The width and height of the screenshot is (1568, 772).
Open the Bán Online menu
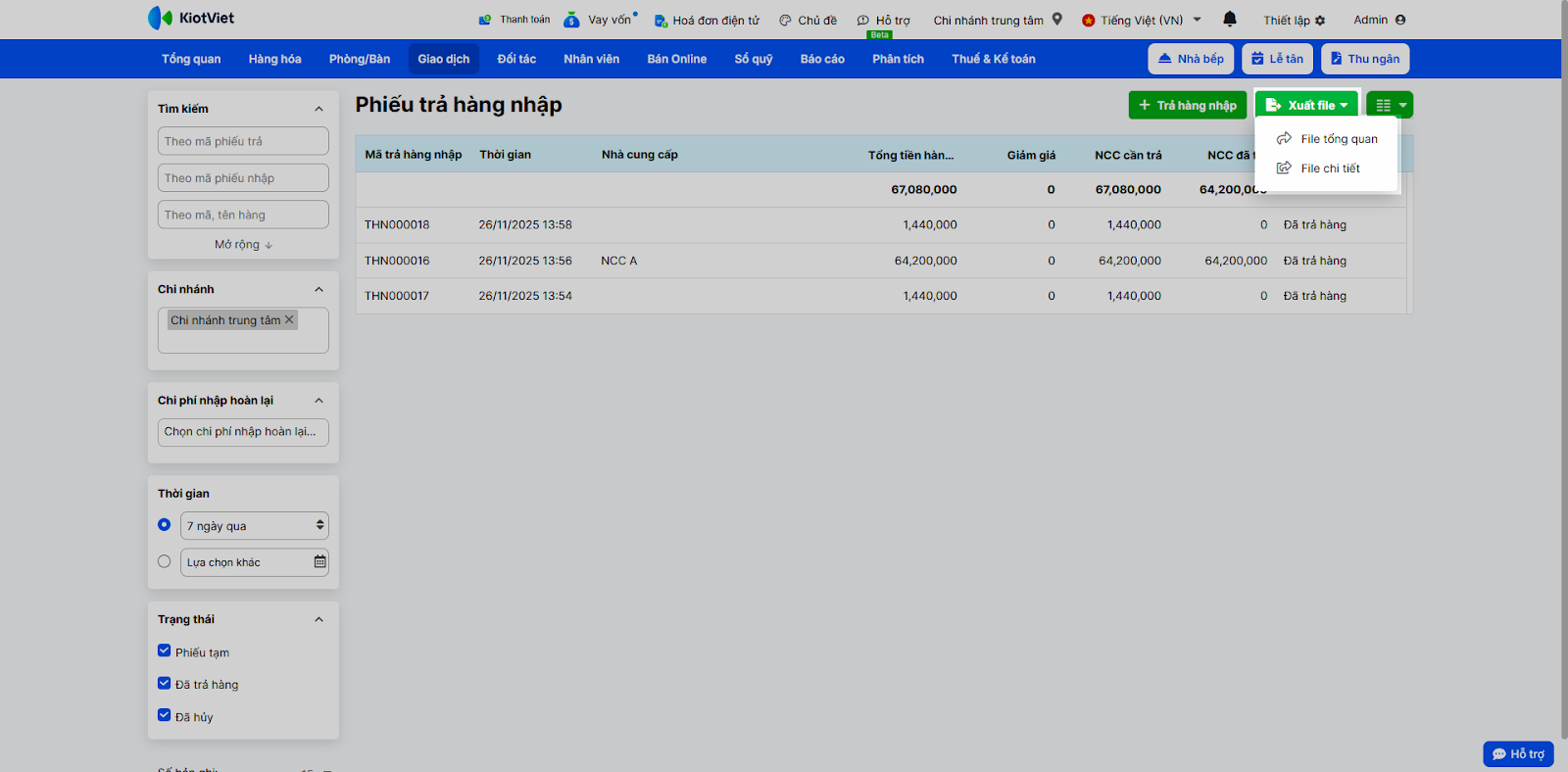[677, 59]
